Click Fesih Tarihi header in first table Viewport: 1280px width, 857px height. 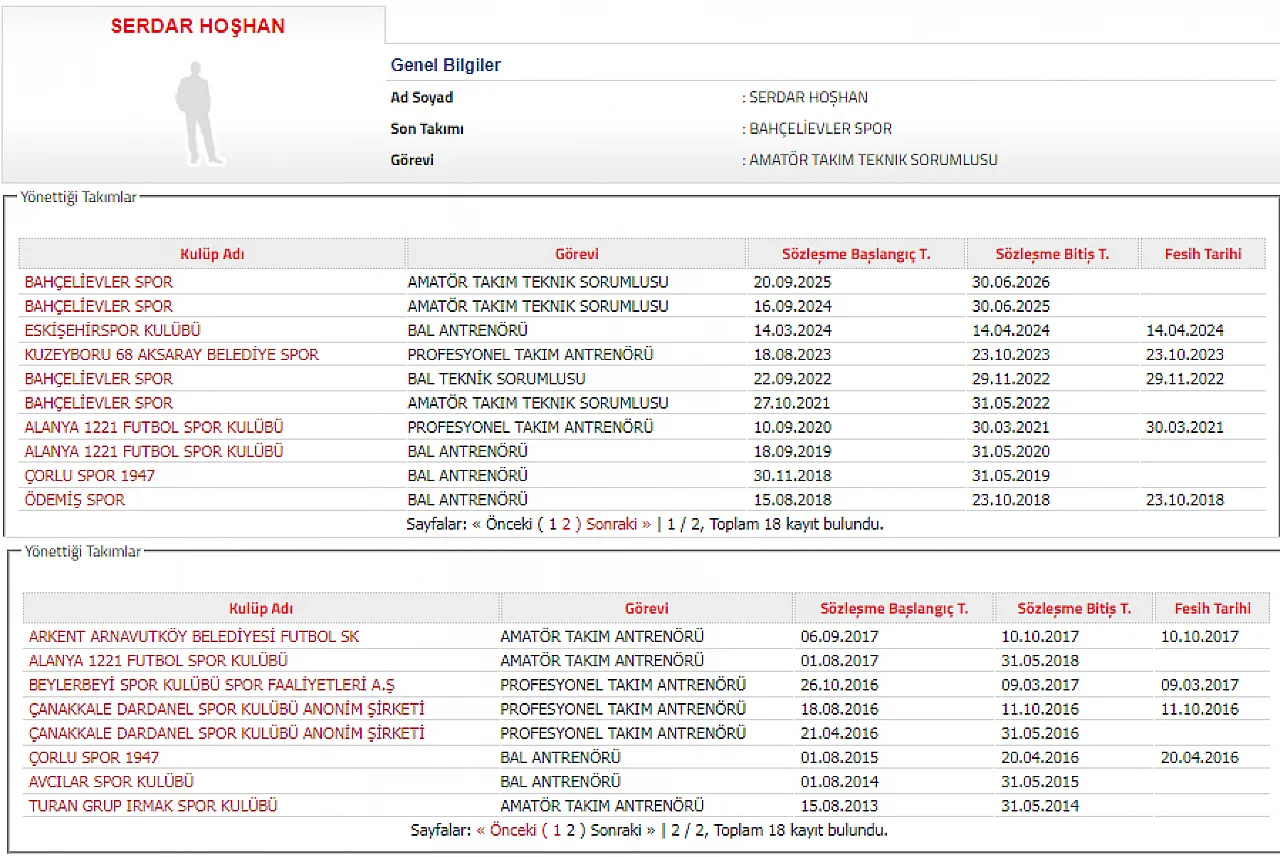click(1202, 254)
